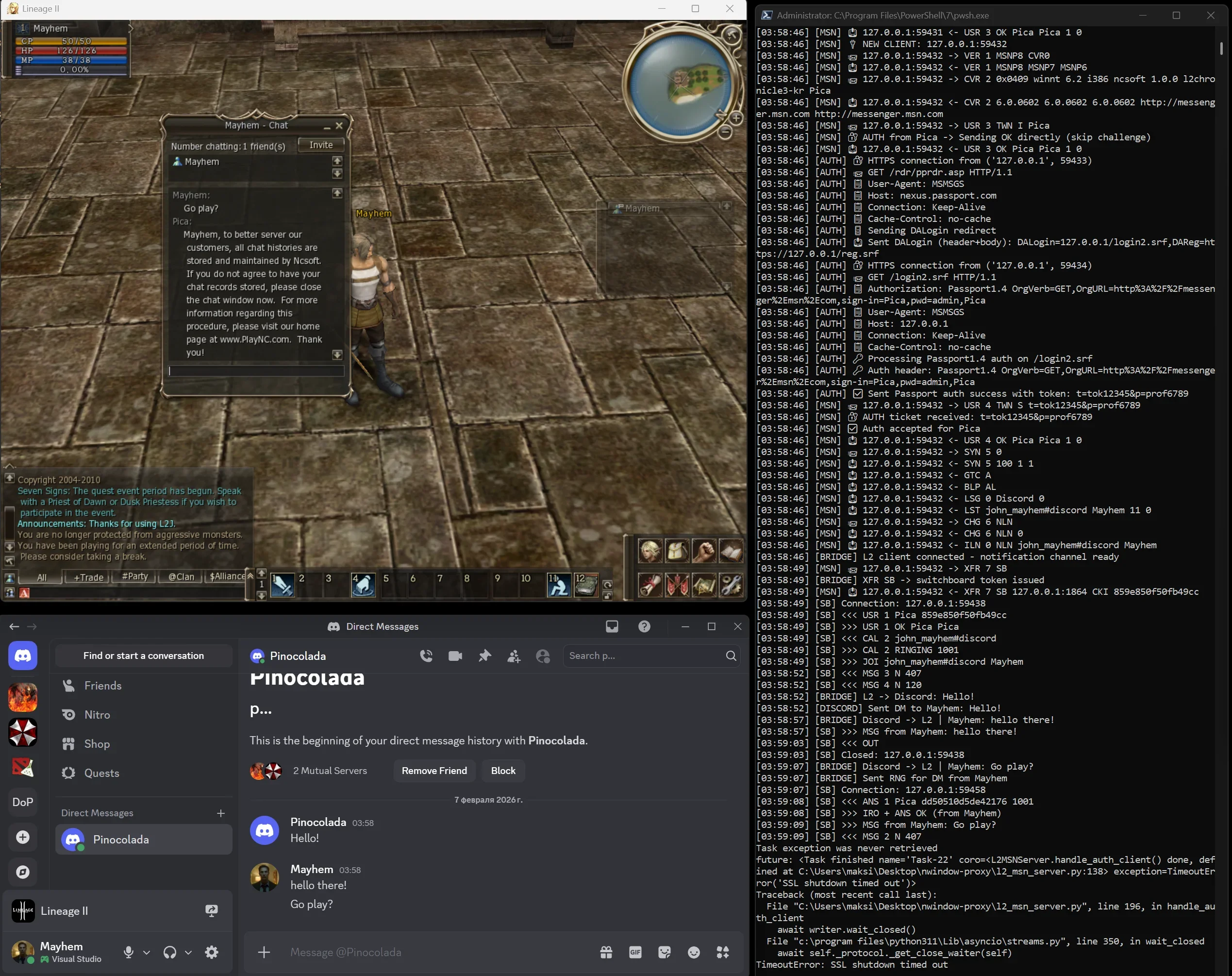Click the Remove Friend button

pos(434,771)
